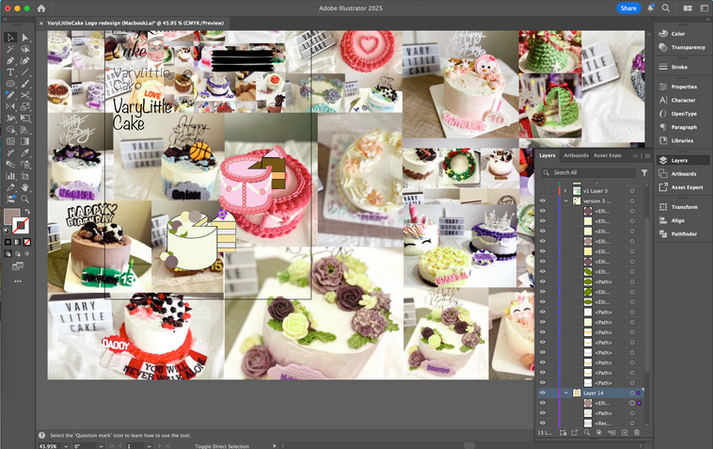Click the status bar question mark icon
Image resolution: width=713 pixels, height=449 pixels.
[42, 435]
